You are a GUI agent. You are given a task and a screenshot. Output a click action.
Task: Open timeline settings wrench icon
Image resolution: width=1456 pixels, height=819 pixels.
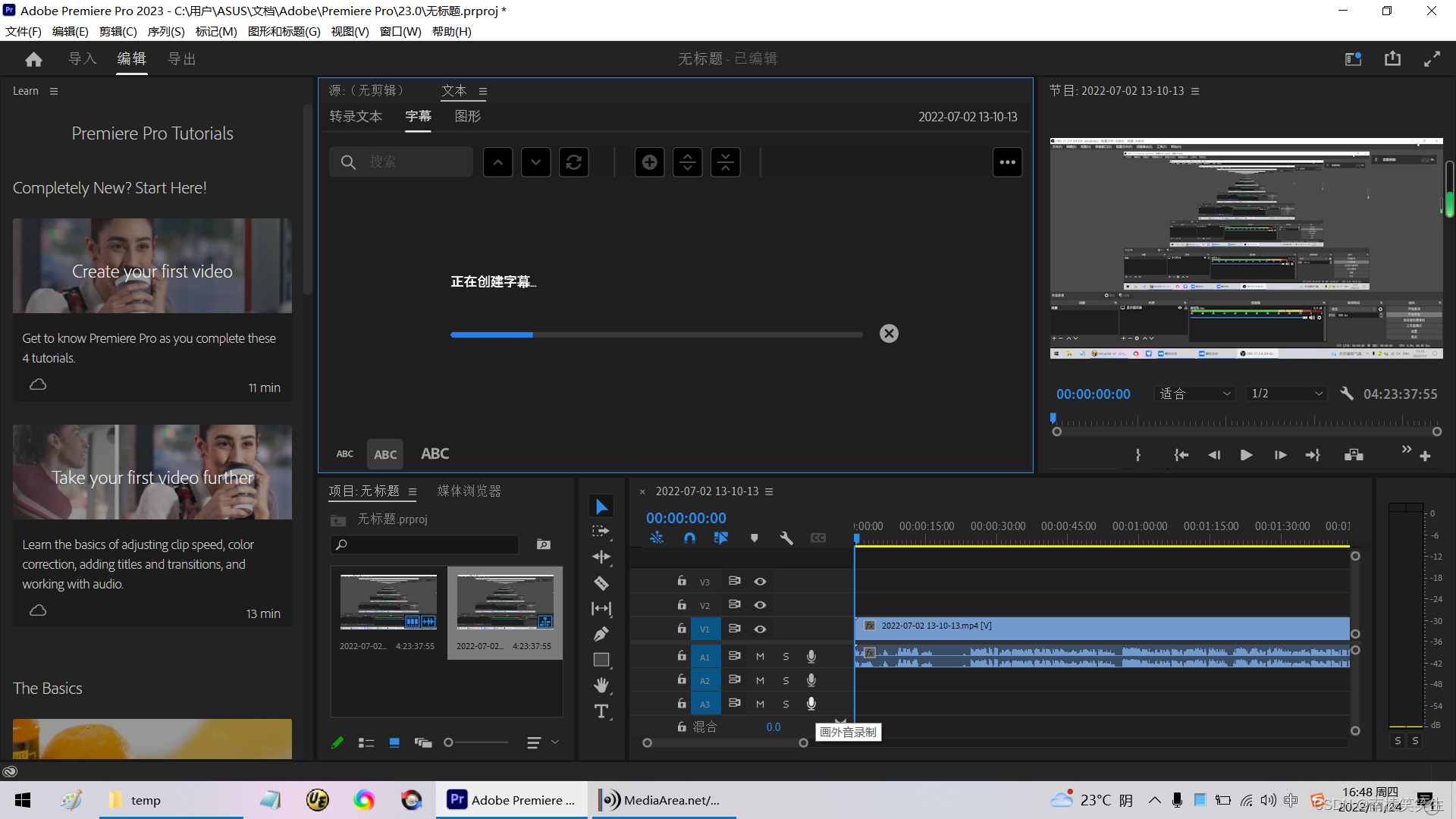pyautogui.click(x=786, y=538)
